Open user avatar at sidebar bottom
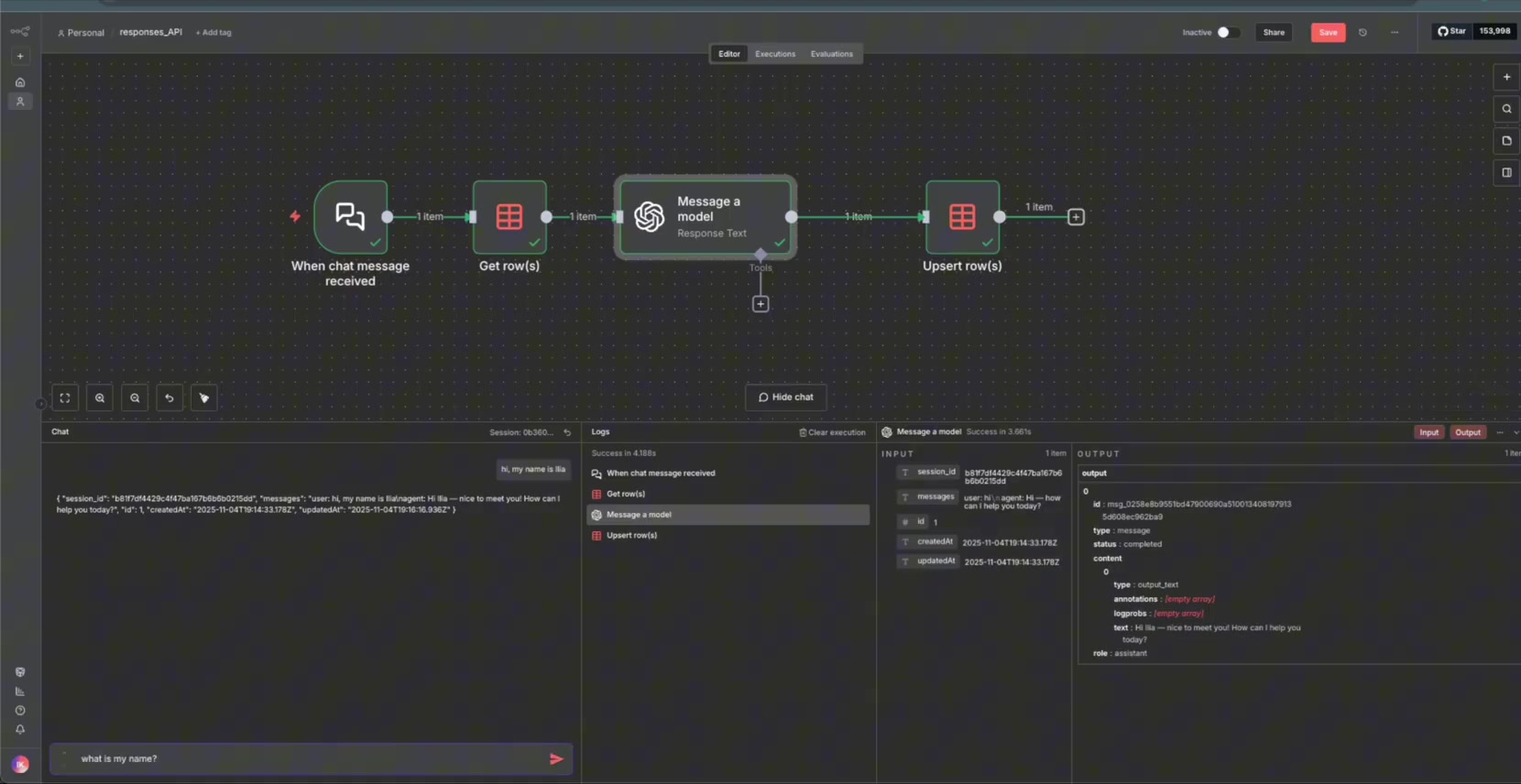Viewport: 1521px width, 784px height. tap(20, 764)
